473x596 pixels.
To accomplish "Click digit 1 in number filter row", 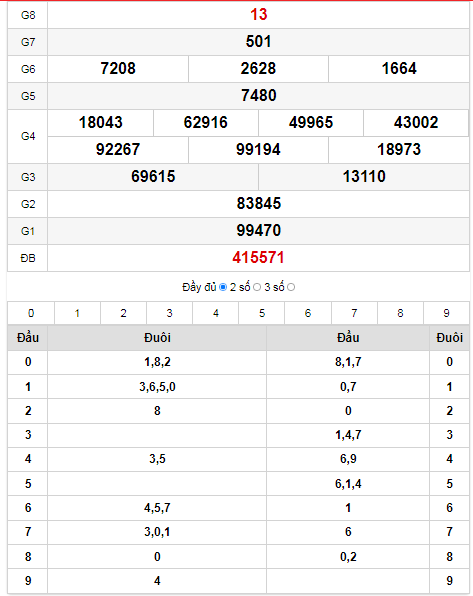I will point(77,313).
